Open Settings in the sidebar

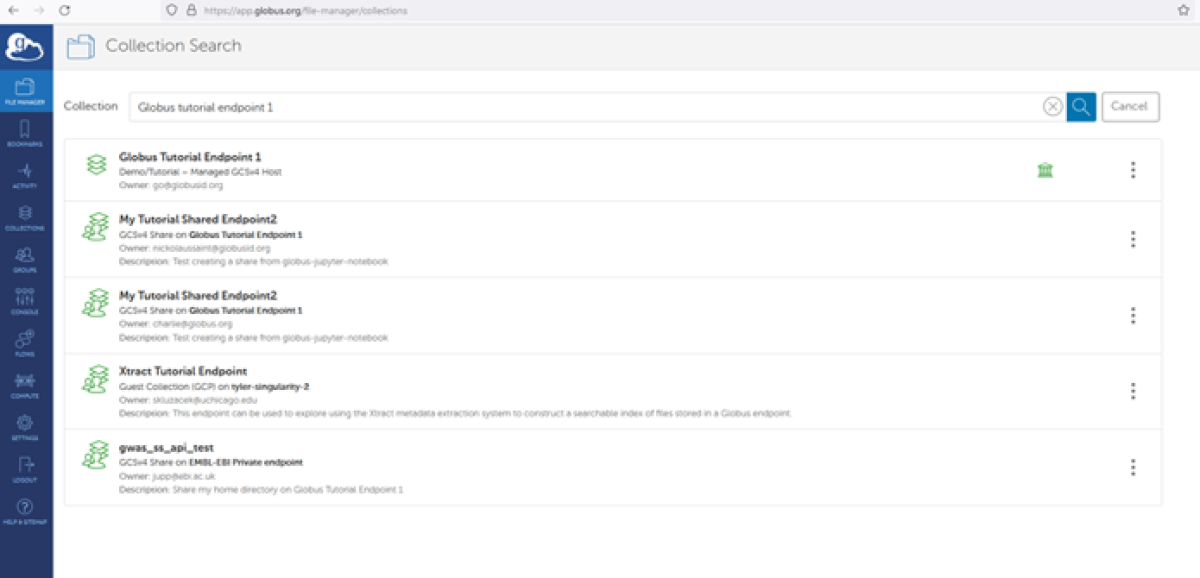point(25,428)
